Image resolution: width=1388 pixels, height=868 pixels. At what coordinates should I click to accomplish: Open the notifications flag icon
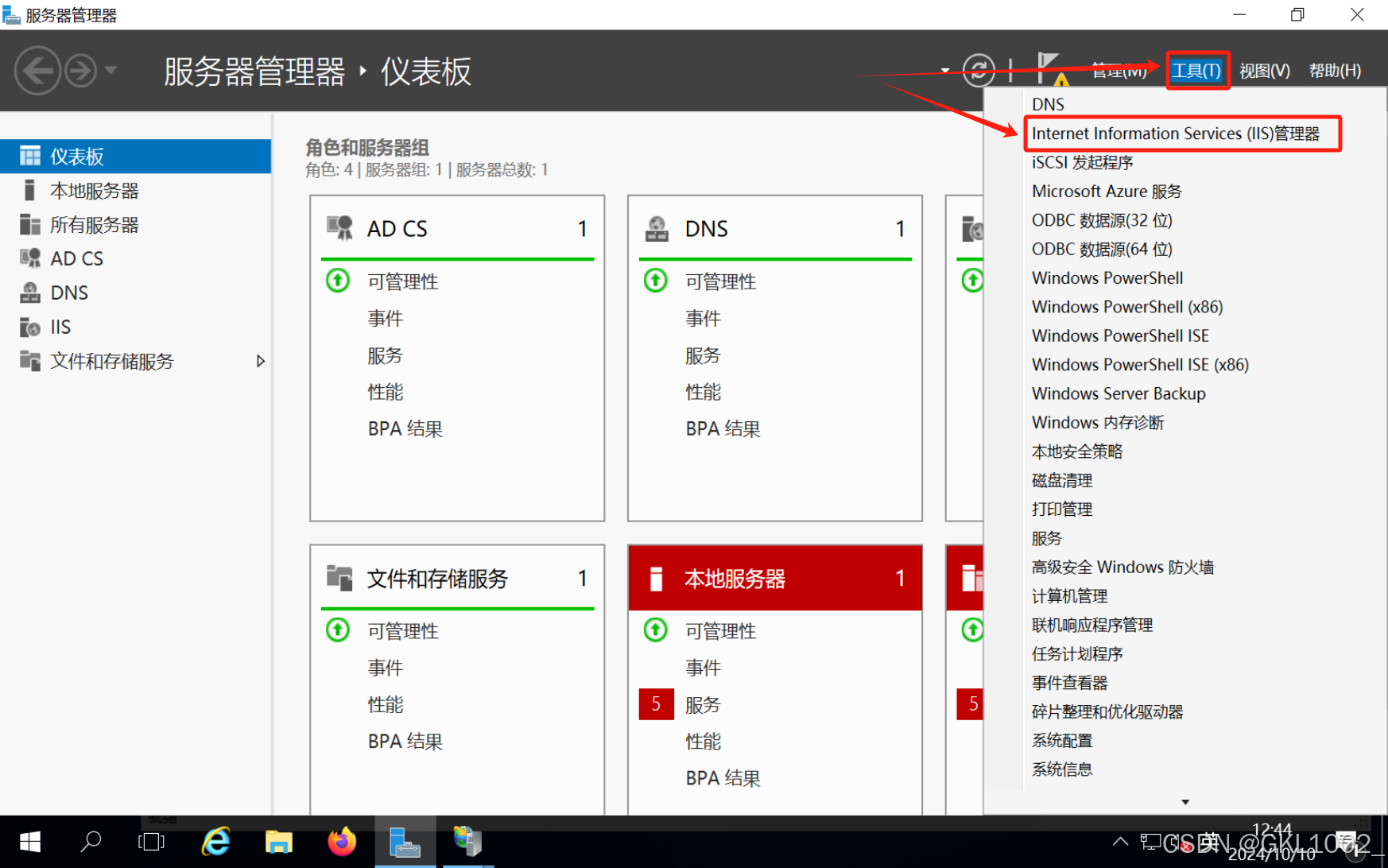click(1051, 68)
